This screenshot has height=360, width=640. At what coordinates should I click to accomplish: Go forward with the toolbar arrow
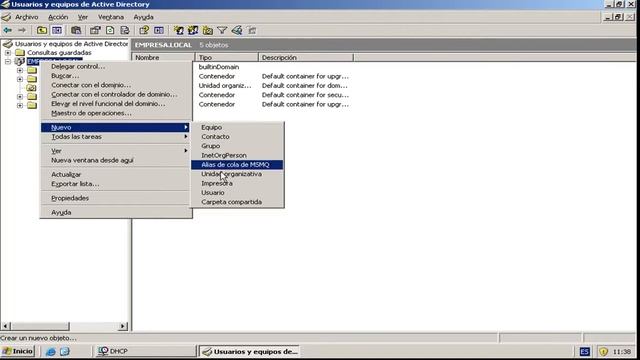(22, 30)
